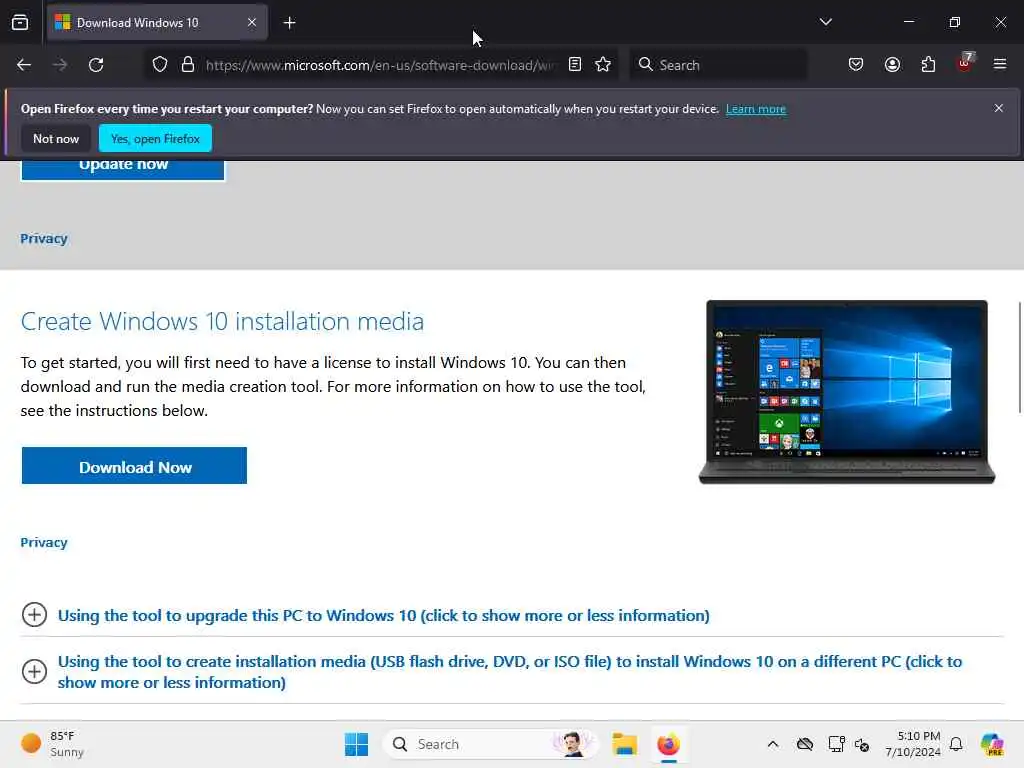Open Using the tool to create installation media link
Screen dimensions: 1024x768
pyautogui.click(x=509, y=672)
